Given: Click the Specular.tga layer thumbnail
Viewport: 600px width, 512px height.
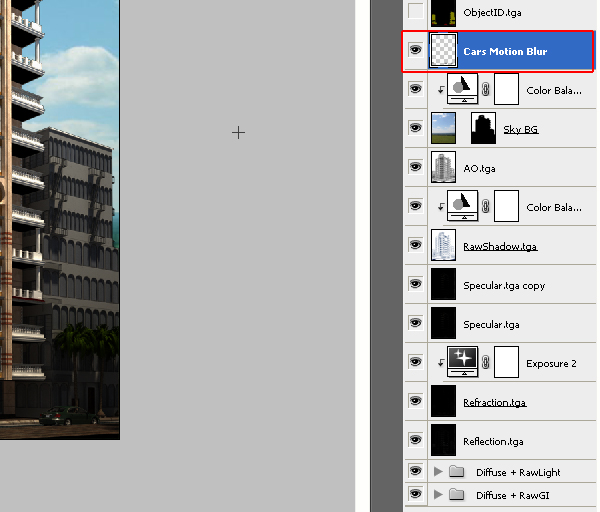Looking at the screenshot, I should tap(443, 323).
